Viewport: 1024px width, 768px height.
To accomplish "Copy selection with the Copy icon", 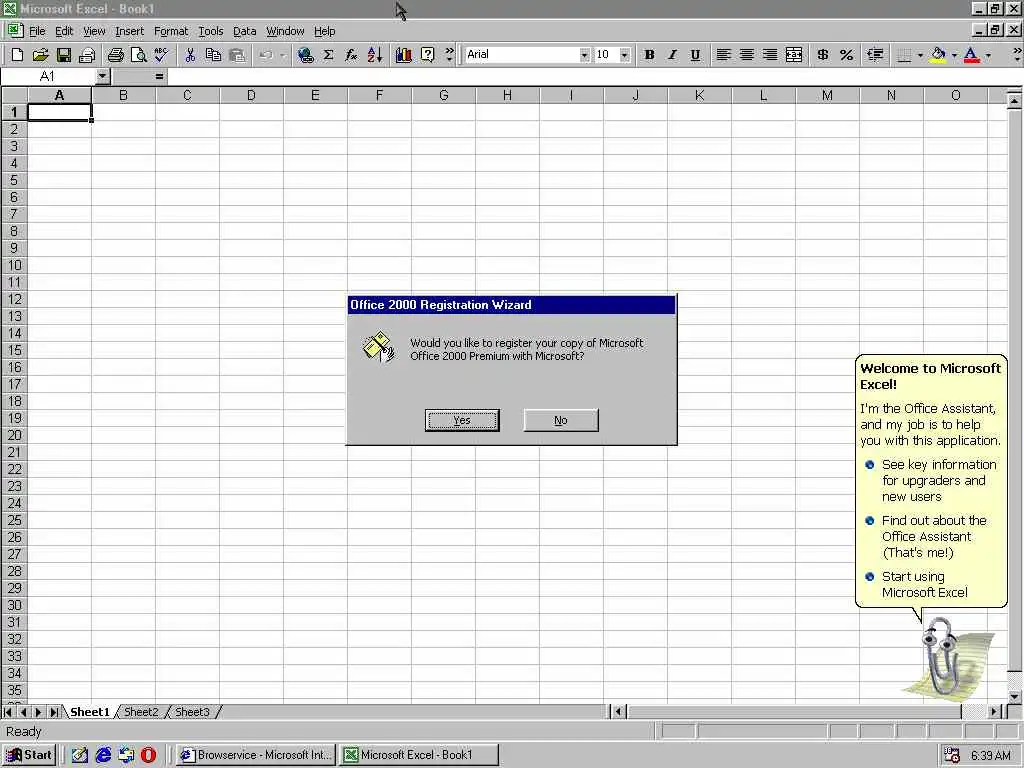I will point(213,55).
